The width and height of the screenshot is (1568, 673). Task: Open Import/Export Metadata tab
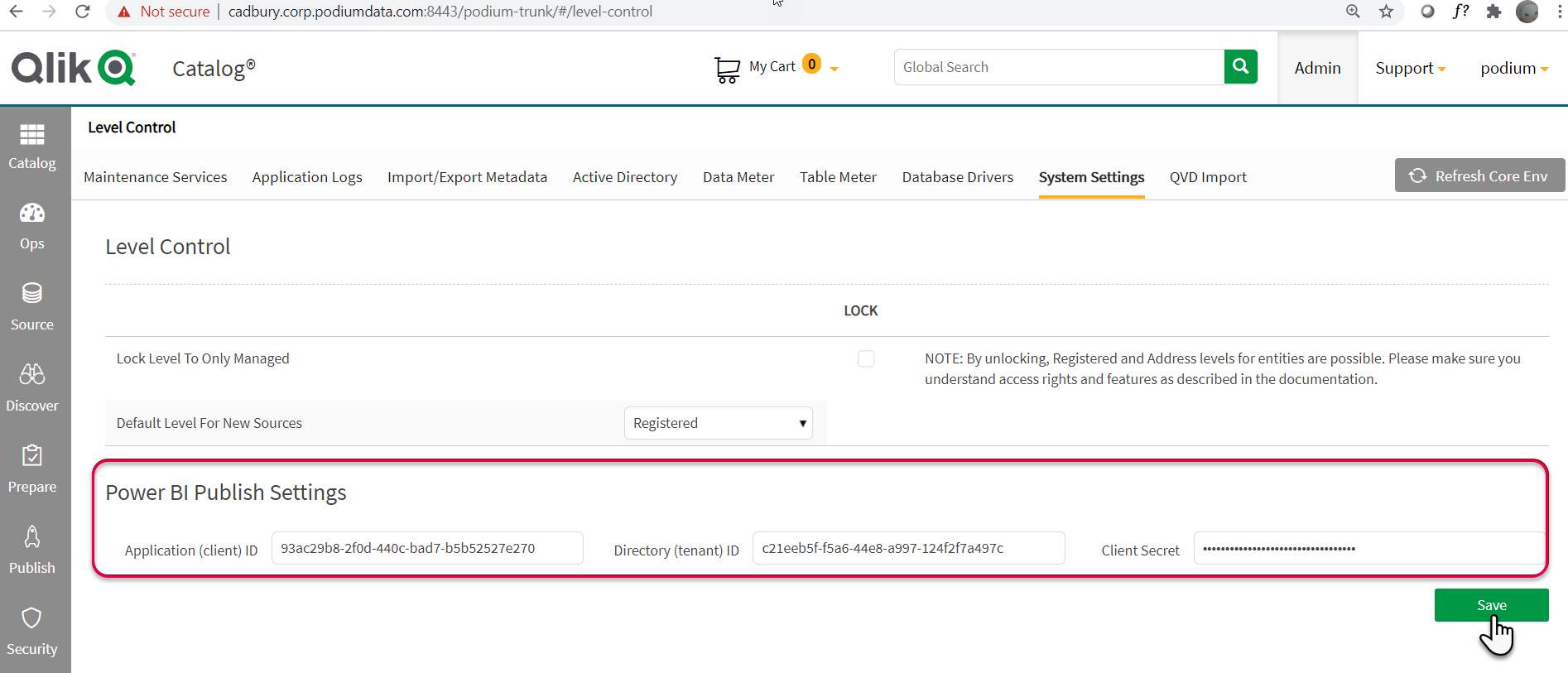467,177
